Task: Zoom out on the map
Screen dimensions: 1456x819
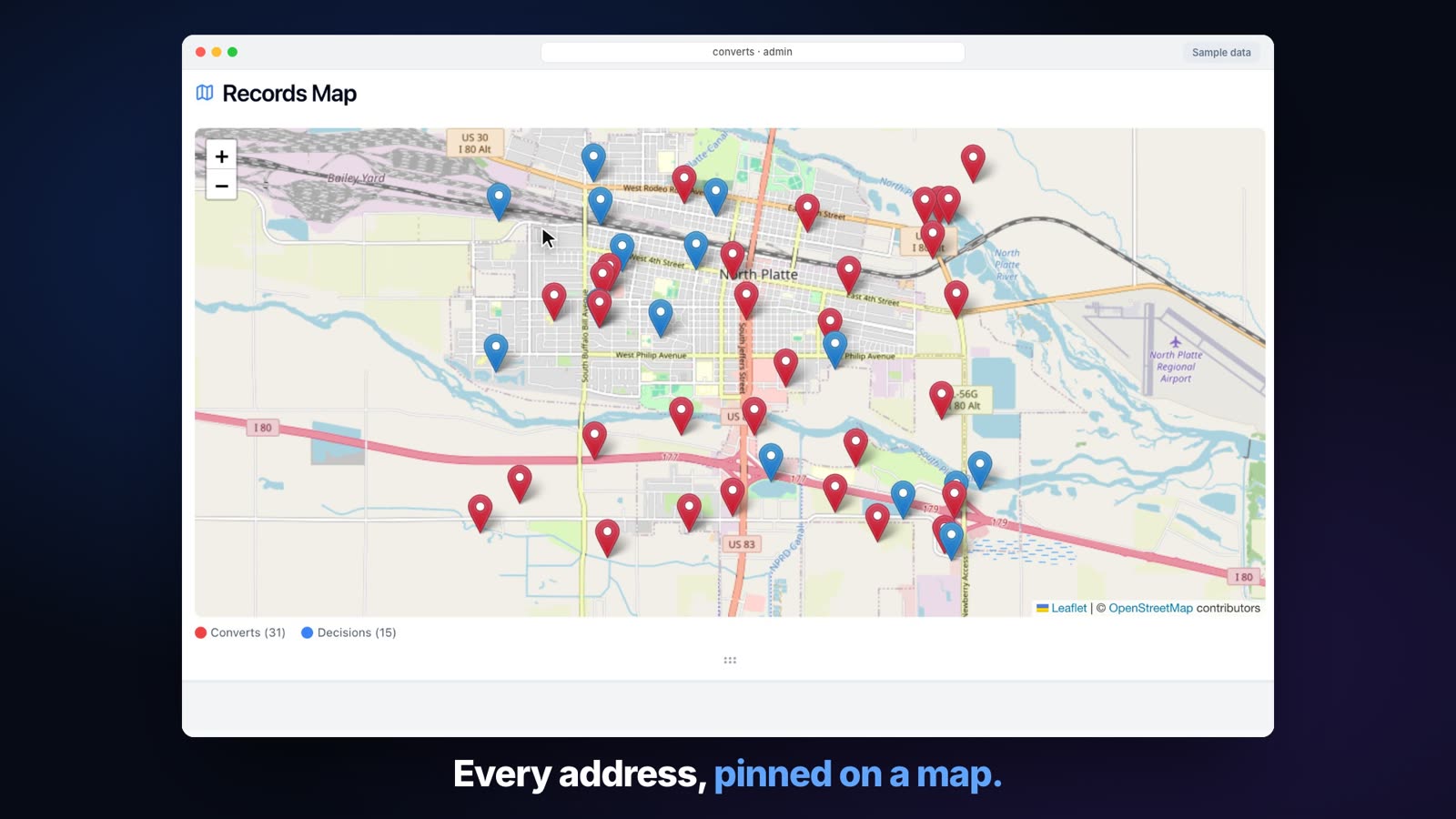Action: click(x=221, y=186)
